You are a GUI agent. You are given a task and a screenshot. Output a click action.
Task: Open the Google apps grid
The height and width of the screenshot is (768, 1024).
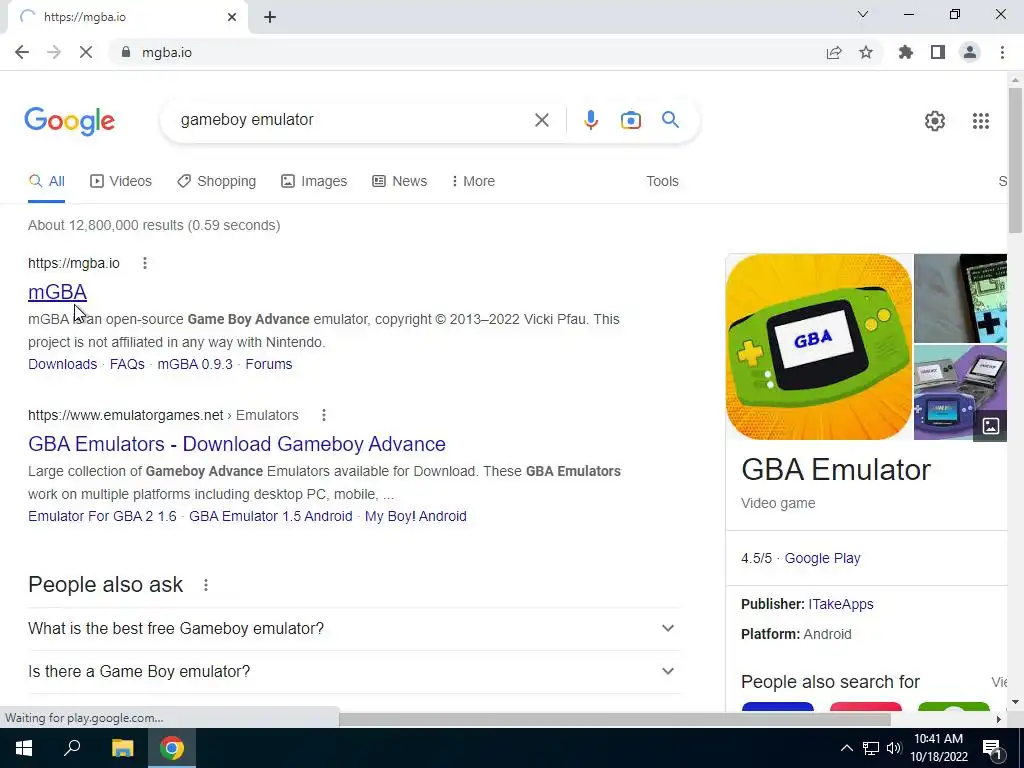coord(981,121)
